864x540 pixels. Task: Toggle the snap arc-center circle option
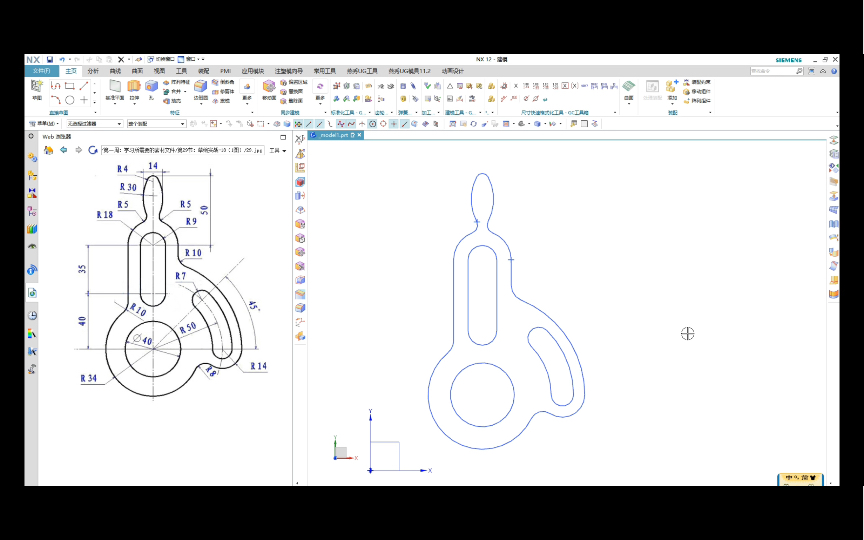[372, 124]
